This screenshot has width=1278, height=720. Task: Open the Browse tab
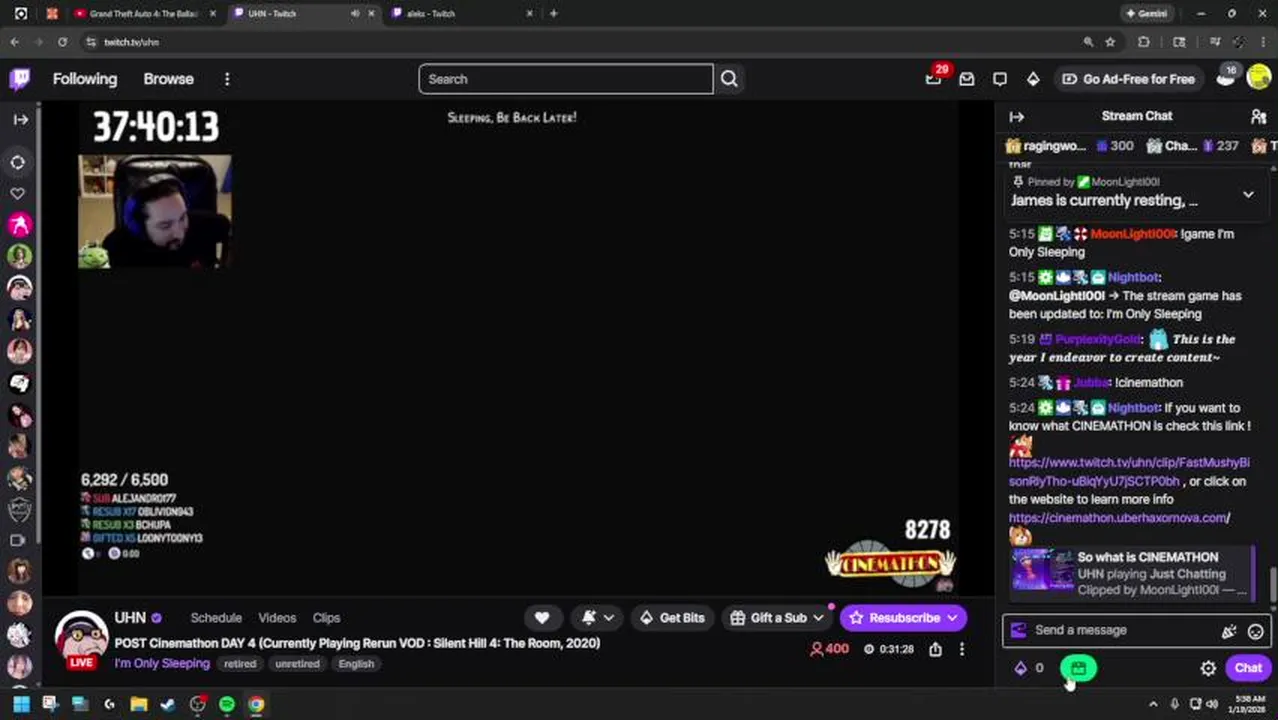[x=168, y=79]
